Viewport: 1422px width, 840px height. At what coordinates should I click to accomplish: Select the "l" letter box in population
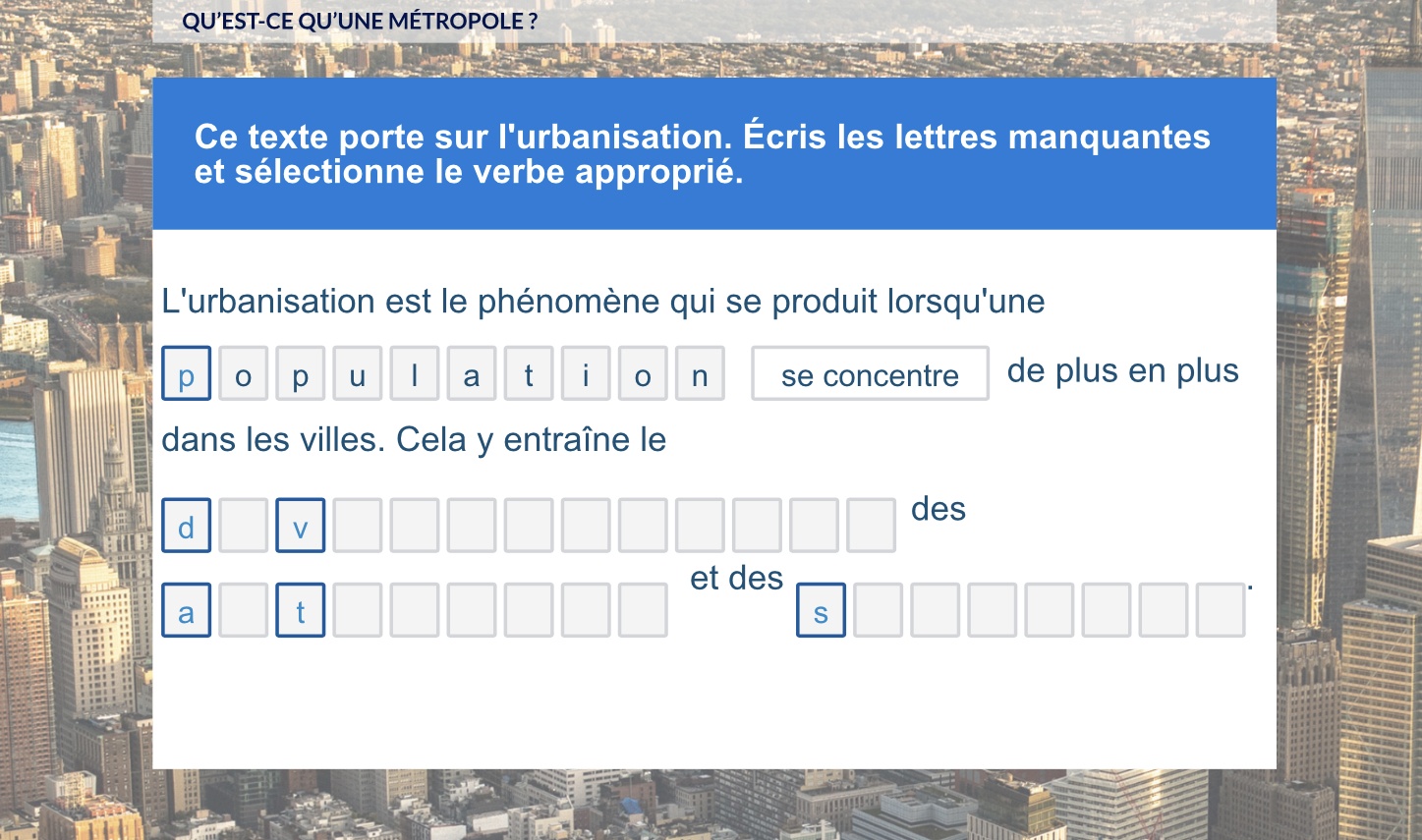click(415, 374)
